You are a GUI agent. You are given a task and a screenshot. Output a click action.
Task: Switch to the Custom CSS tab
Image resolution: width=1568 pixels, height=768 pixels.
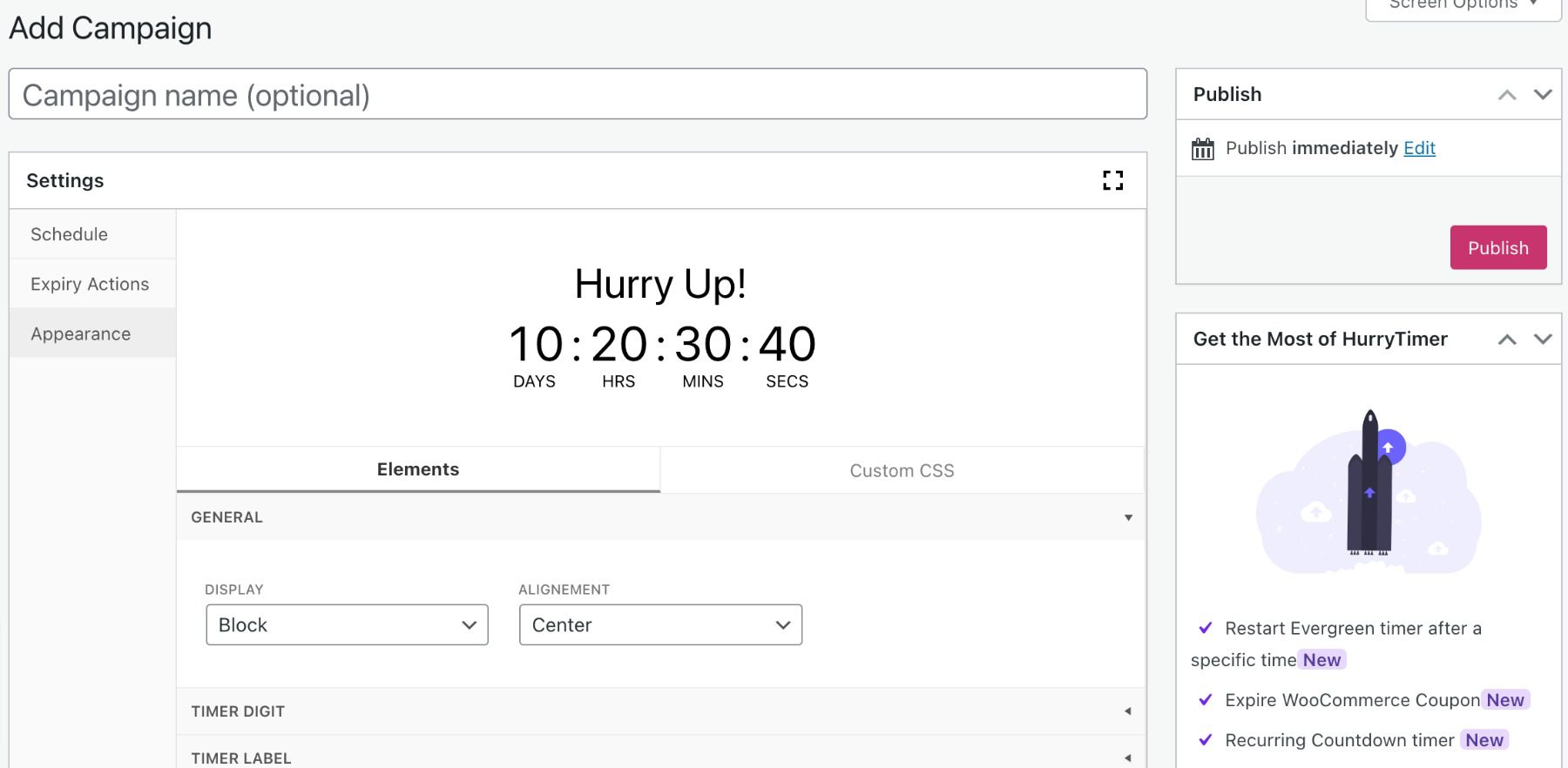[901, 470]
